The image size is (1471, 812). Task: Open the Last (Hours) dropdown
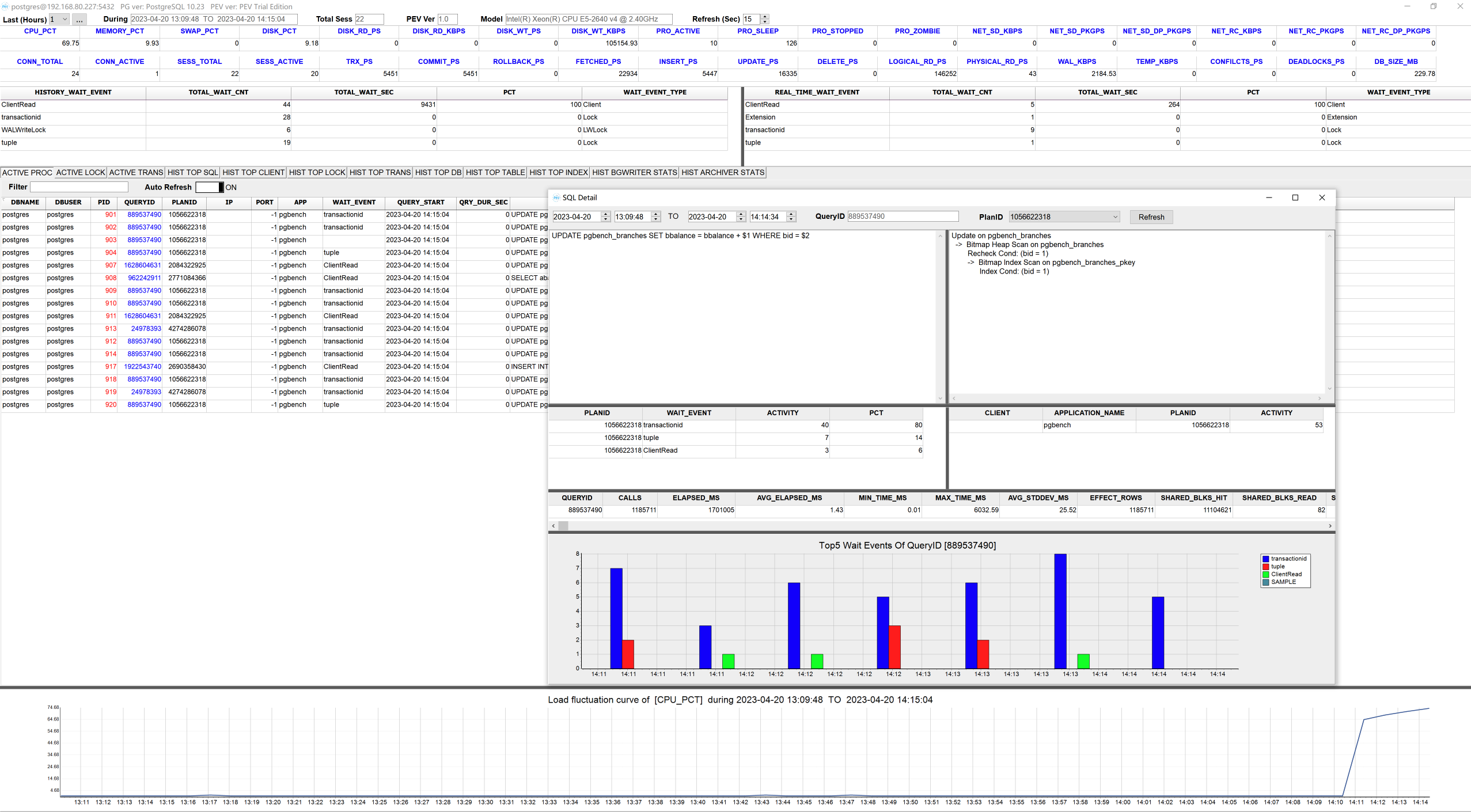(63, 19)
